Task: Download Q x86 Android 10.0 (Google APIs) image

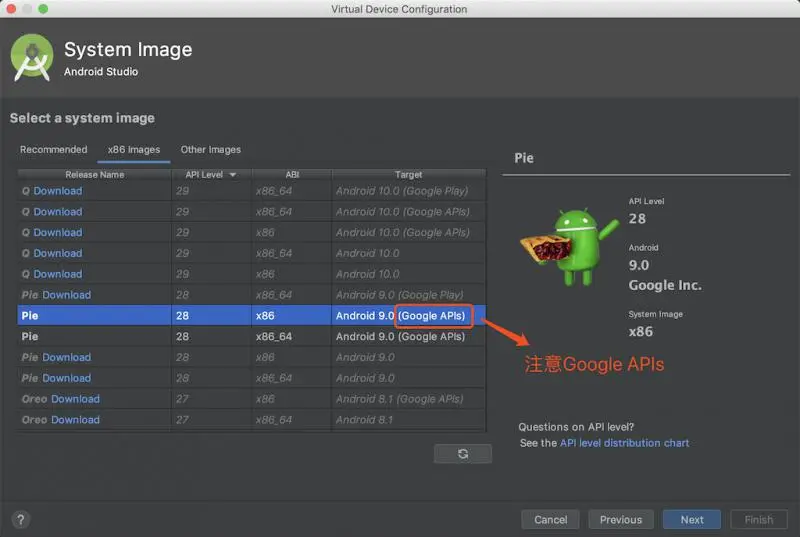Action: point(58,233)
